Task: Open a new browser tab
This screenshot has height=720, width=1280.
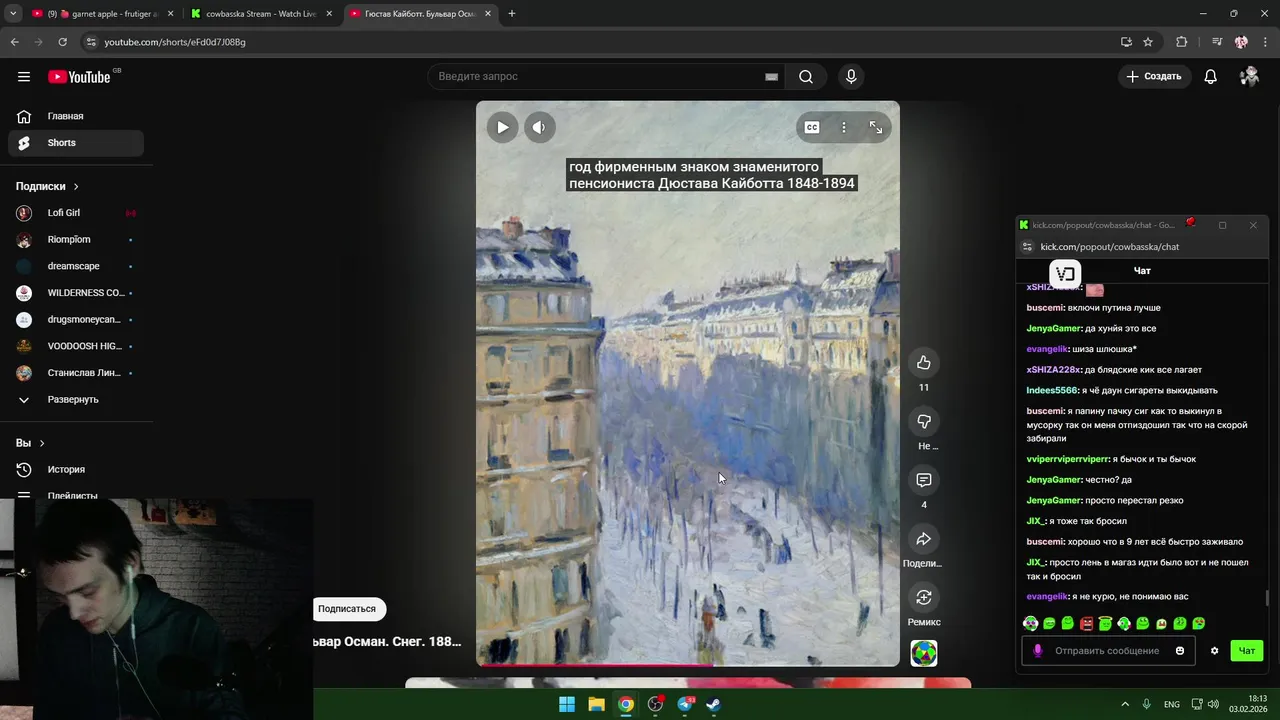Action: coord(512,14)
